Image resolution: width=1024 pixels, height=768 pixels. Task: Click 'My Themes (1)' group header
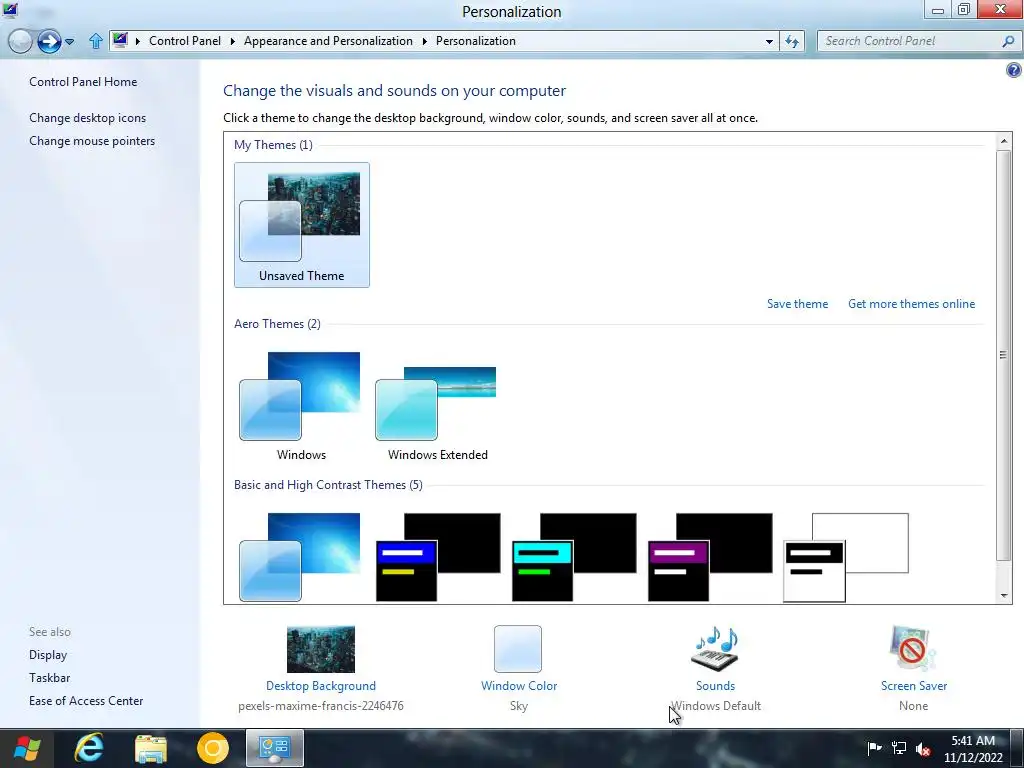273,145
